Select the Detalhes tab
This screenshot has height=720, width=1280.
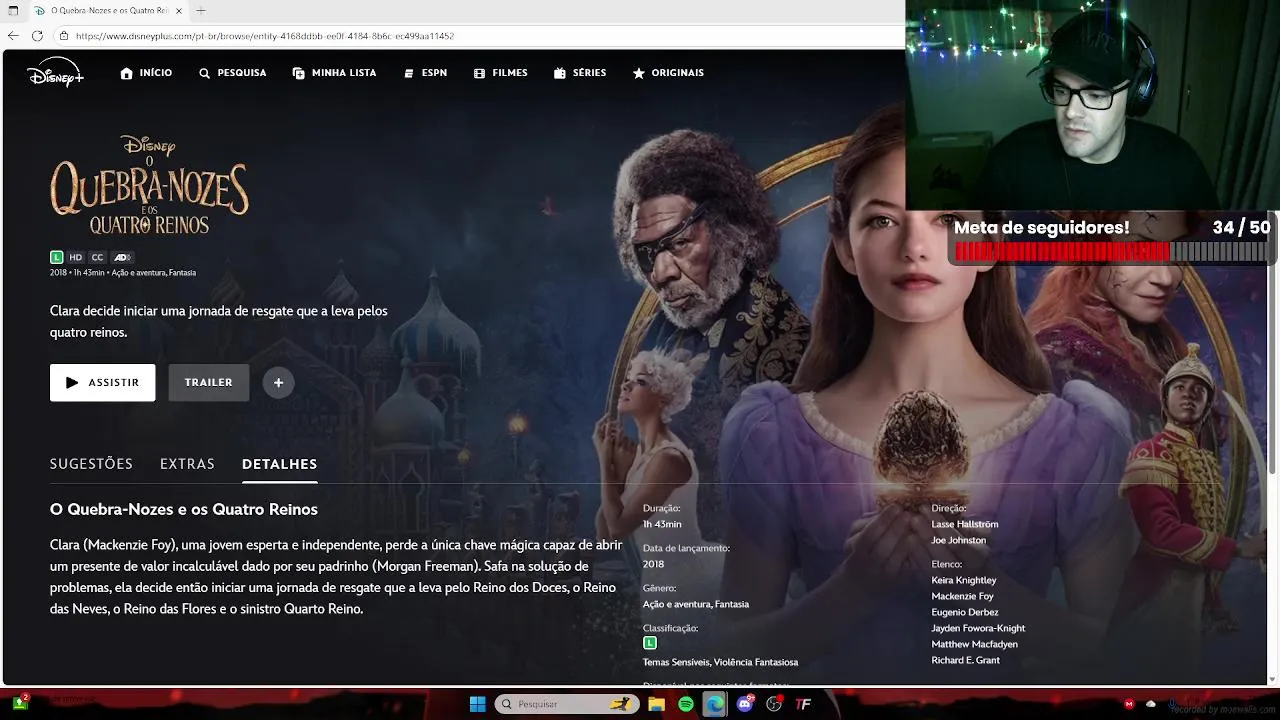[x=280, y=464]
